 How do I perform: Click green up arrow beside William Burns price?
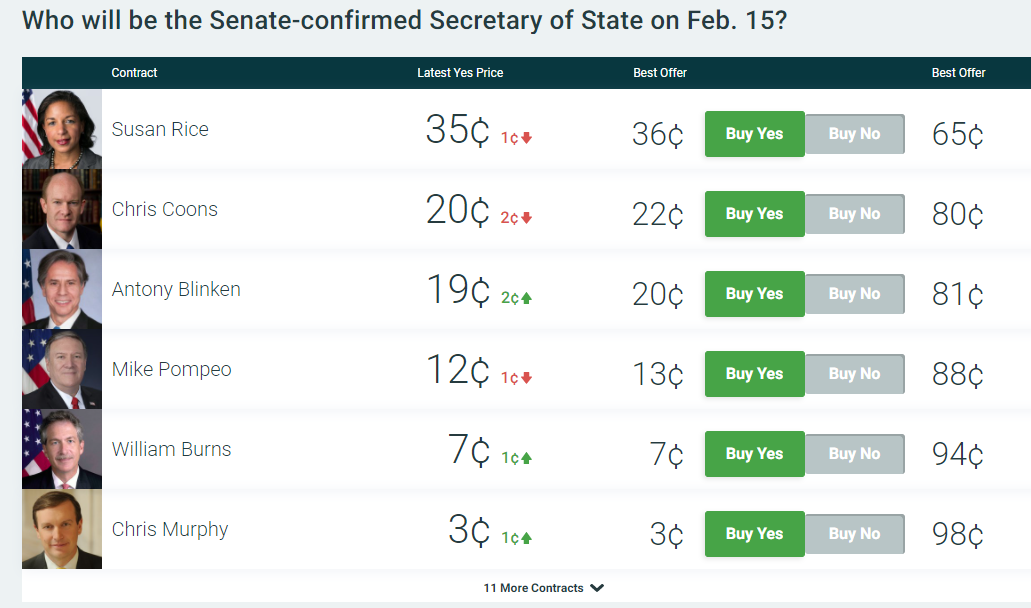527,458
